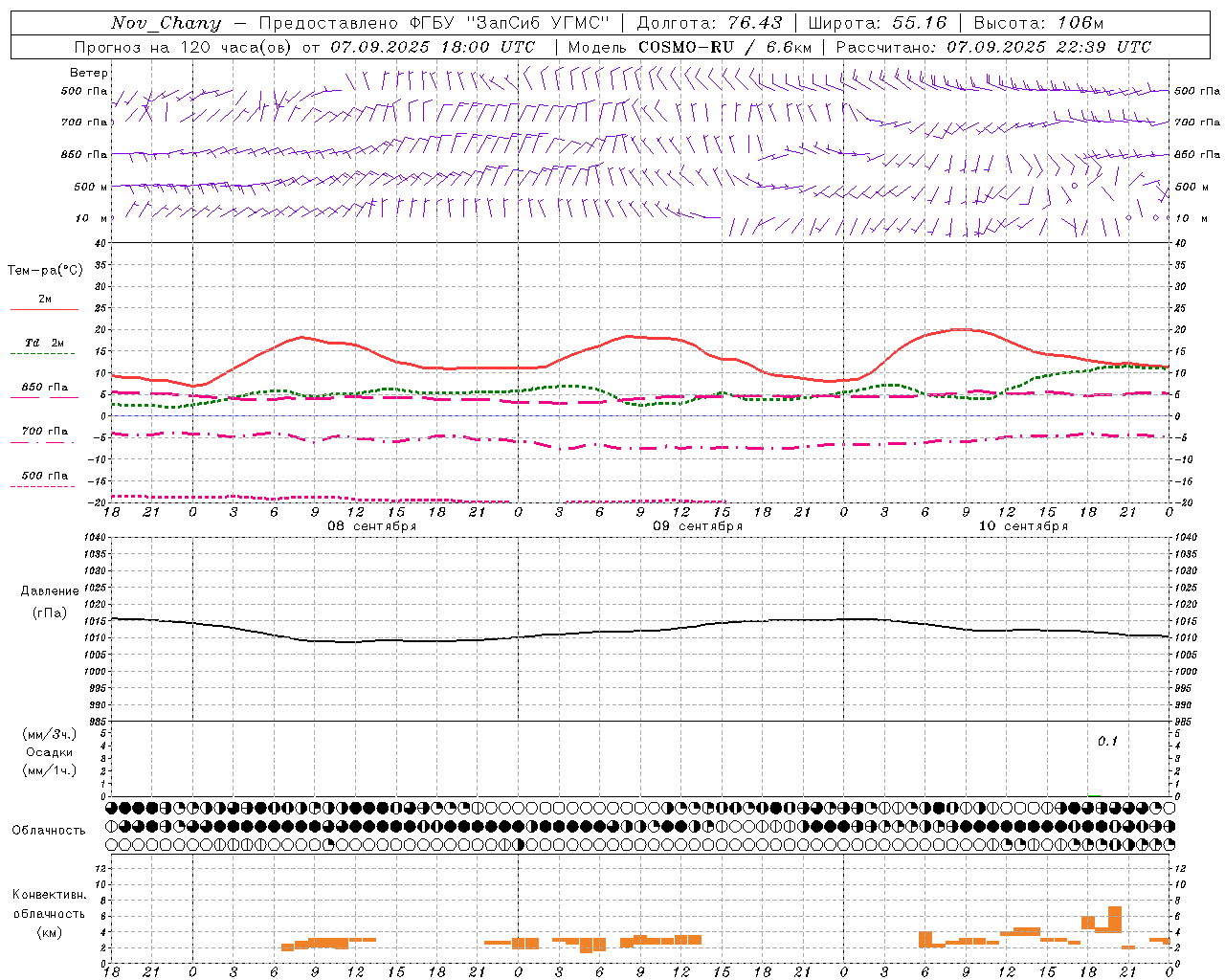Click the Долгота: 76.43 value

point(709,23)
